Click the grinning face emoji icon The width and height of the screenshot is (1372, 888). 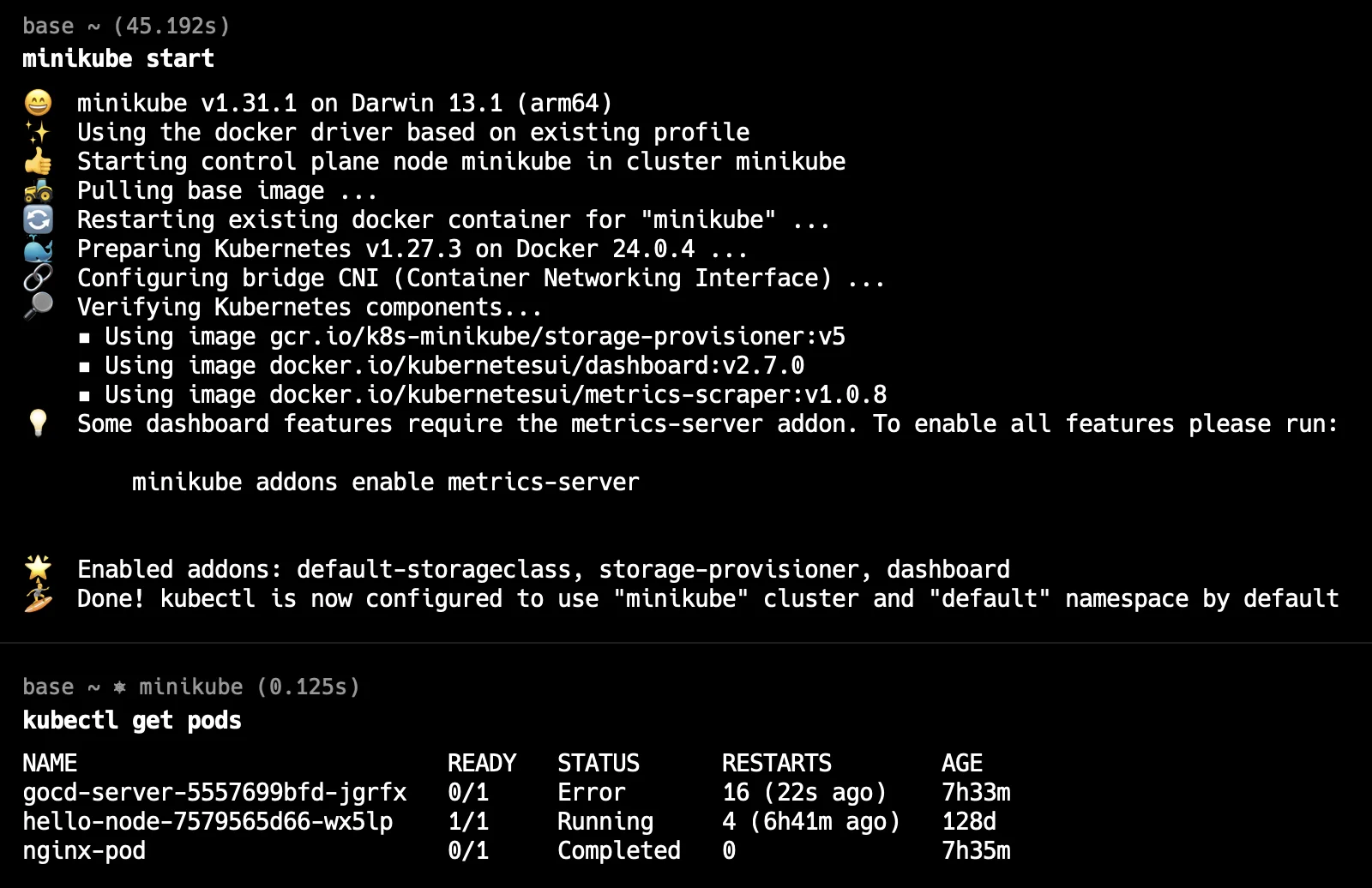38,103
